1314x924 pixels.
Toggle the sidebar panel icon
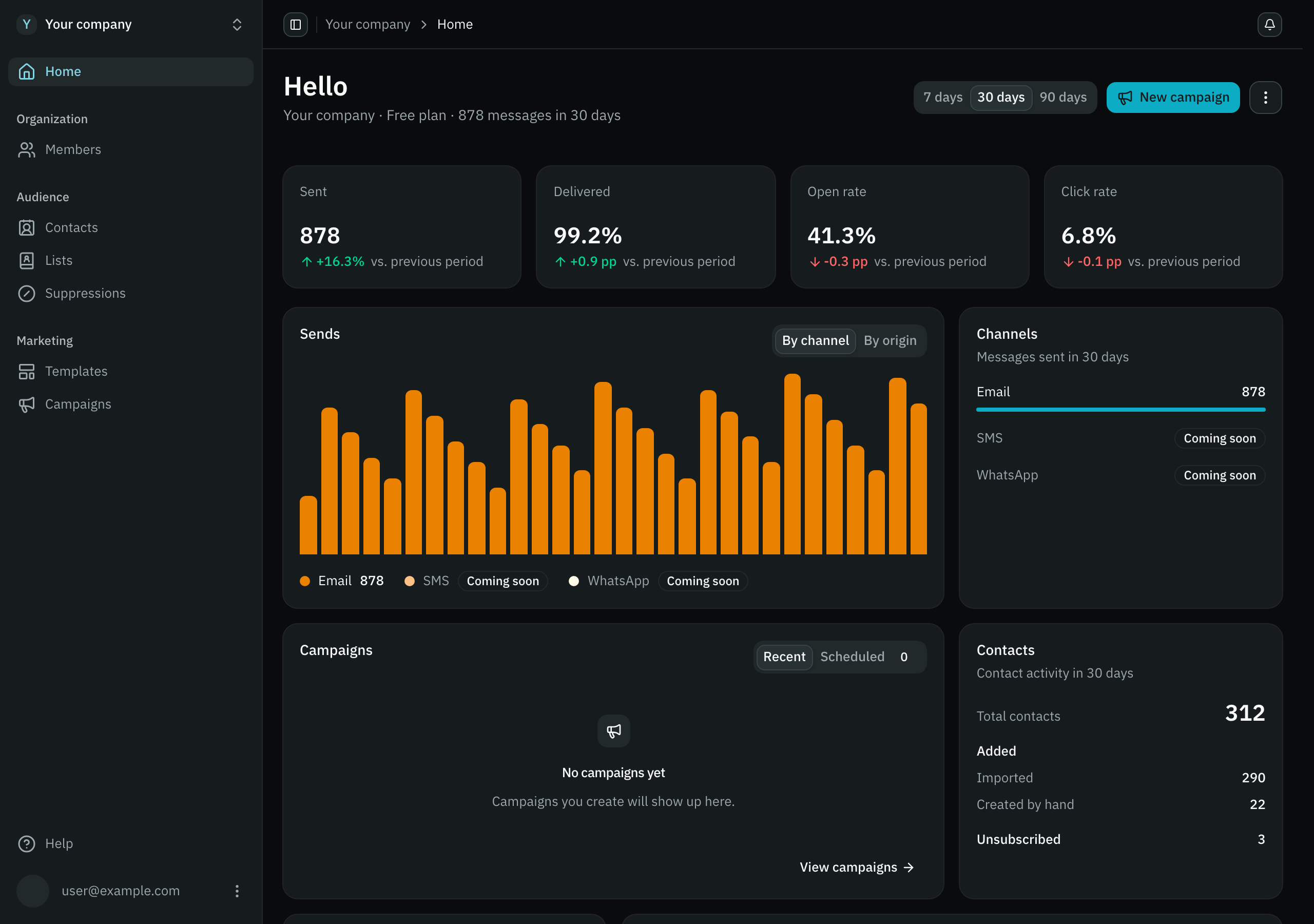(x=295, y=25)
